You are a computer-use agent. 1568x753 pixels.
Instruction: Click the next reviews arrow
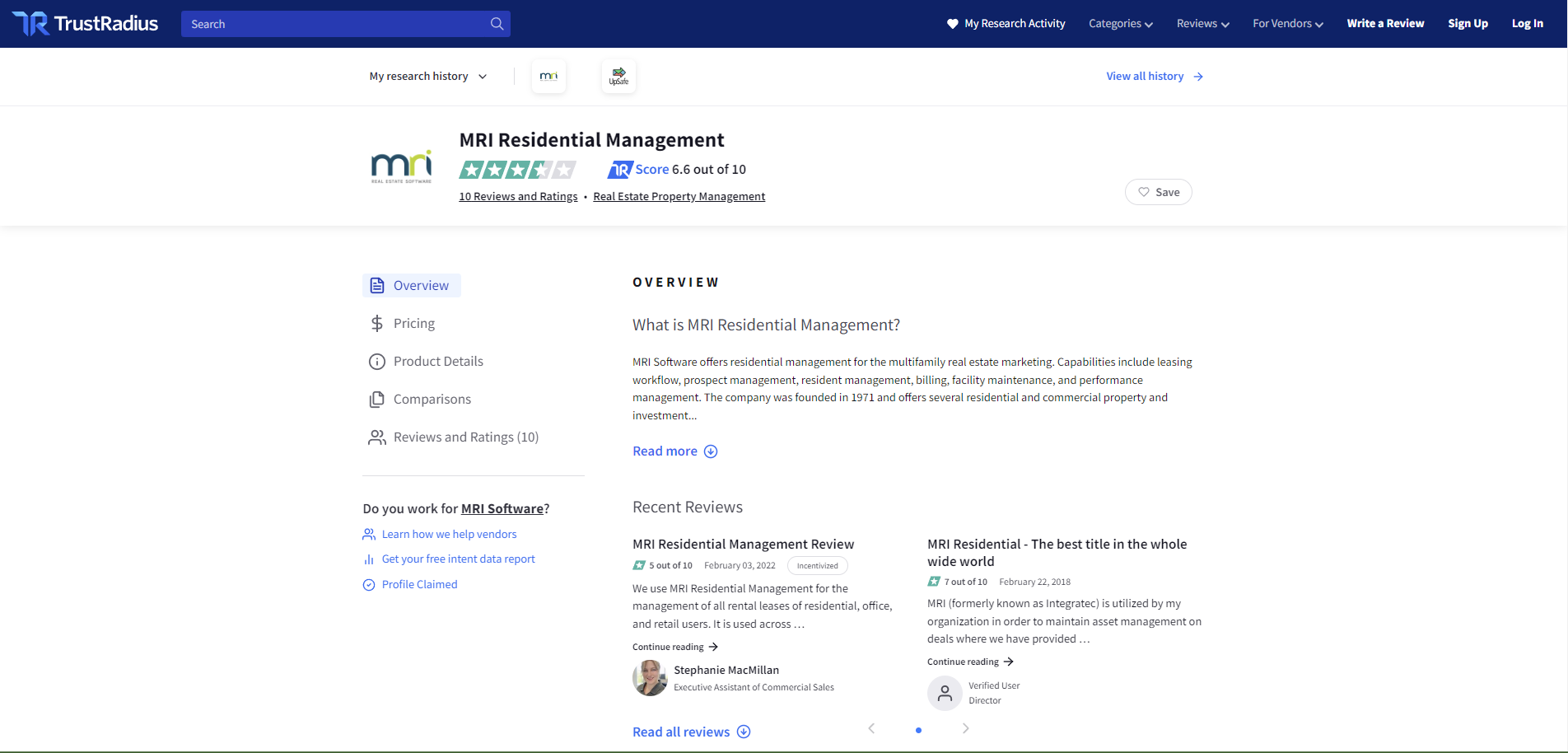point(965,728)
